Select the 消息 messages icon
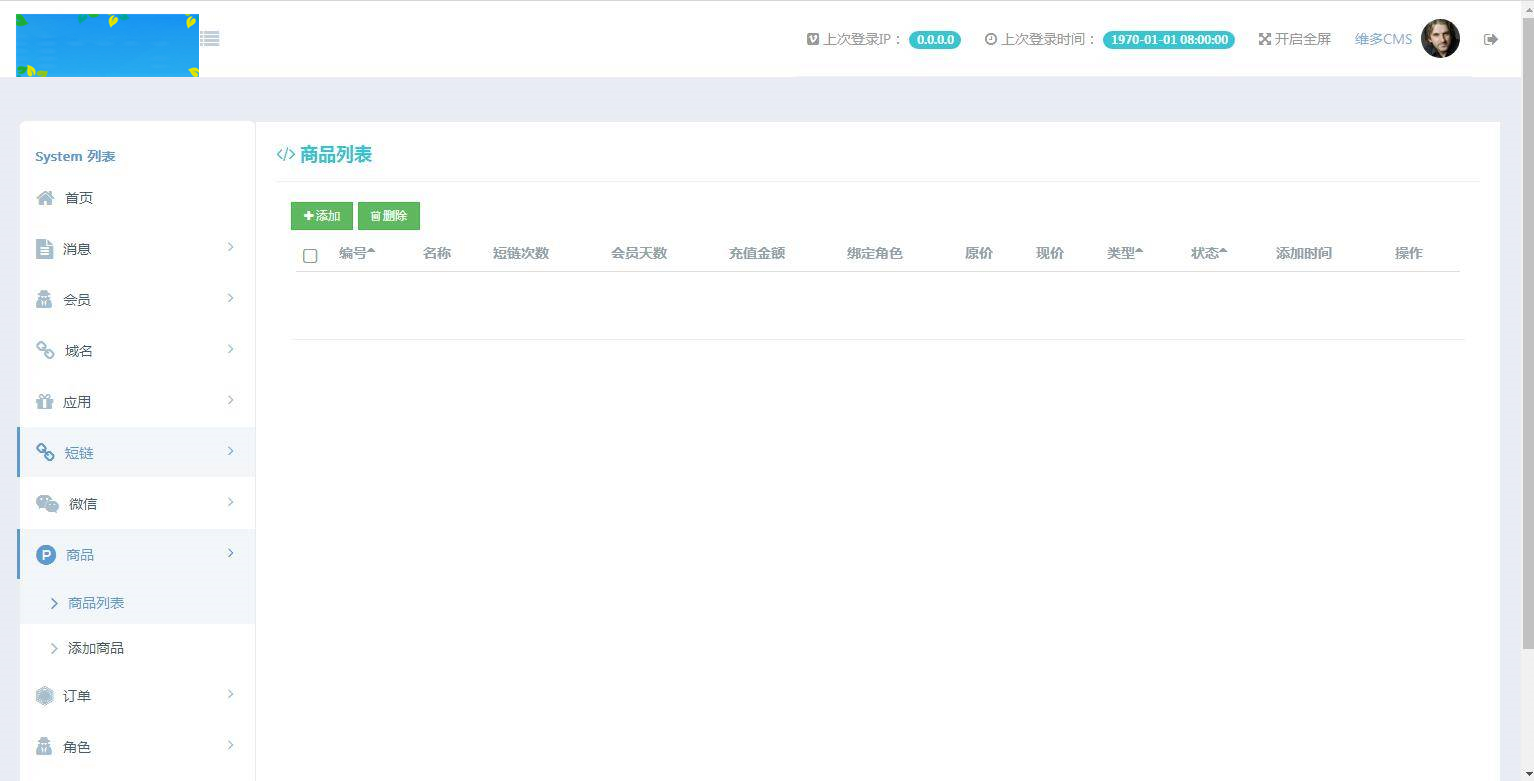Screen dimensions: 1534x781 [x=45, y=248]
